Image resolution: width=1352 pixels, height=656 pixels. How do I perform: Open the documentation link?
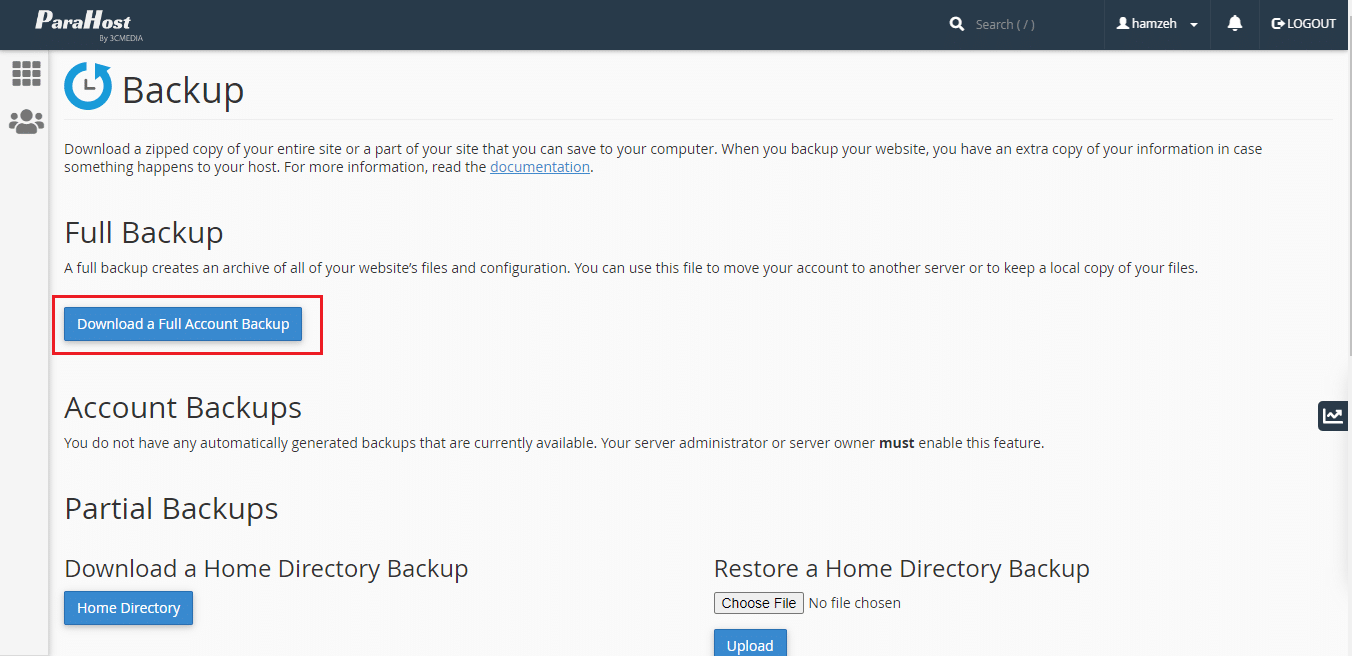[539, 167]
